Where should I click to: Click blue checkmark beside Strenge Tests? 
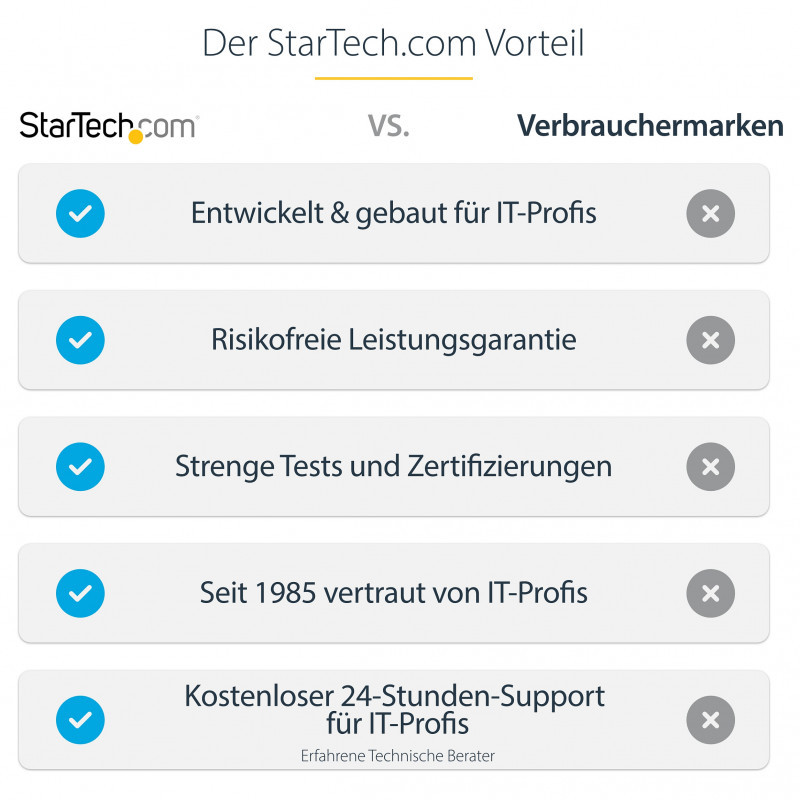click(80, 466)
